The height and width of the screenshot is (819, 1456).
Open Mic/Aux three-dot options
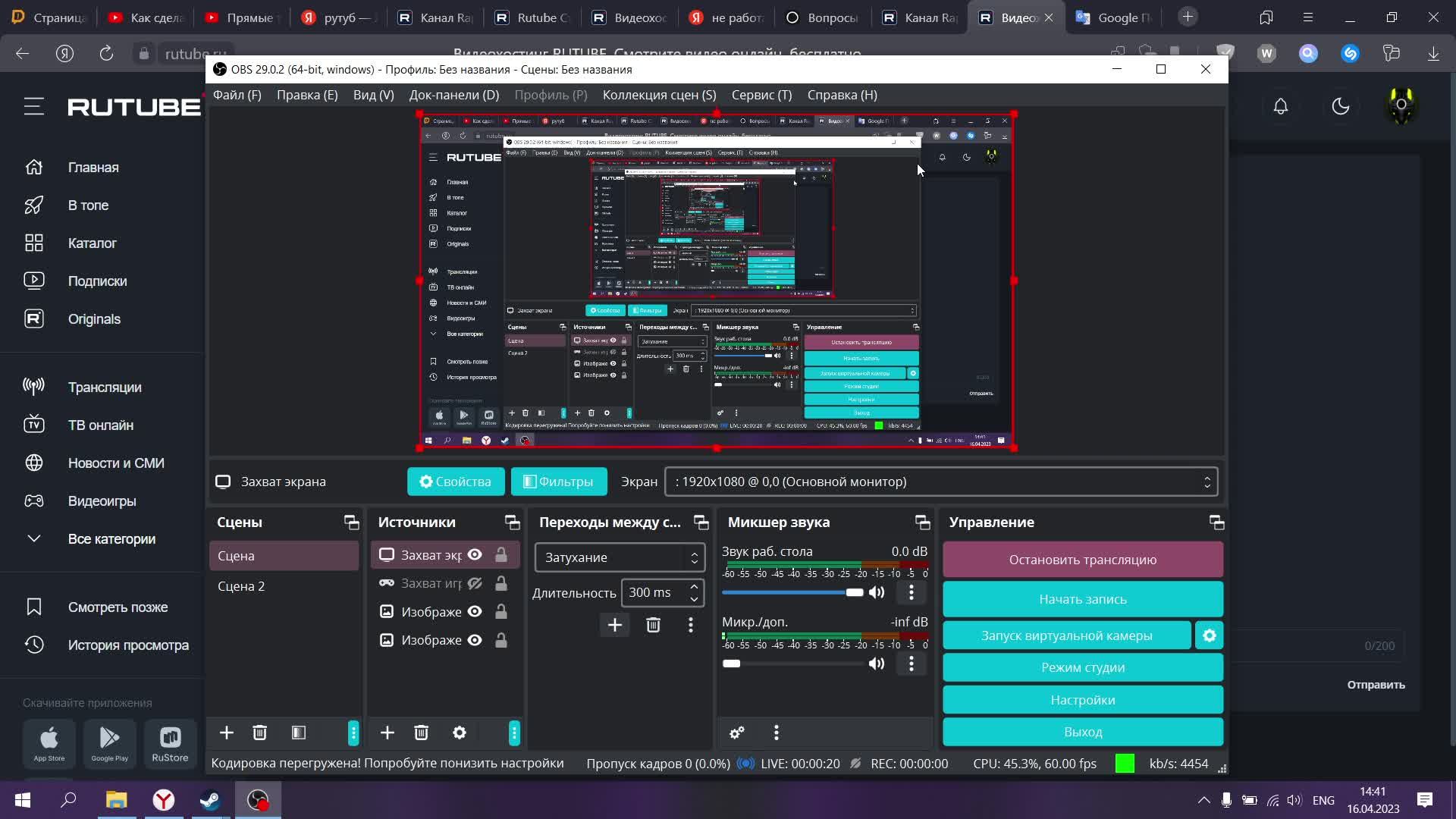(x=912, y=664)
